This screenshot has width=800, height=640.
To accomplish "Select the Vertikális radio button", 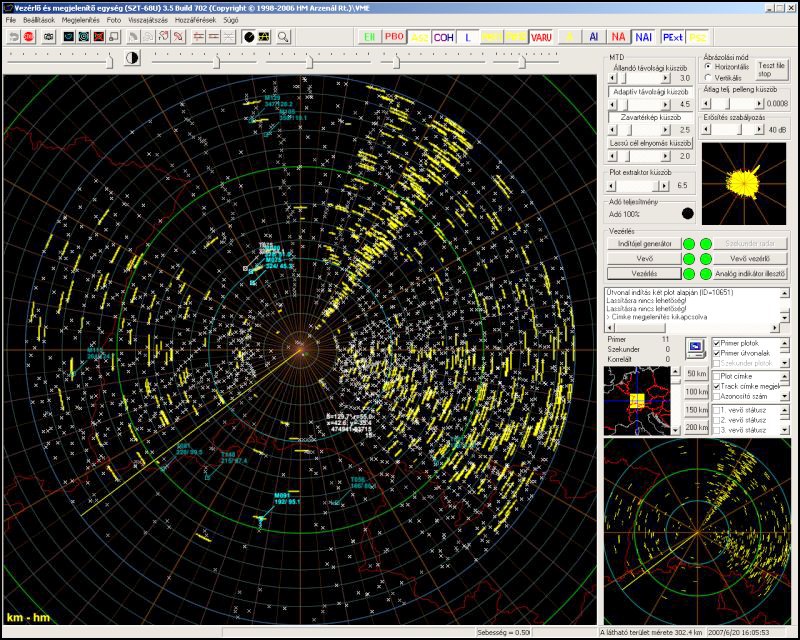I will click(709, 77).
